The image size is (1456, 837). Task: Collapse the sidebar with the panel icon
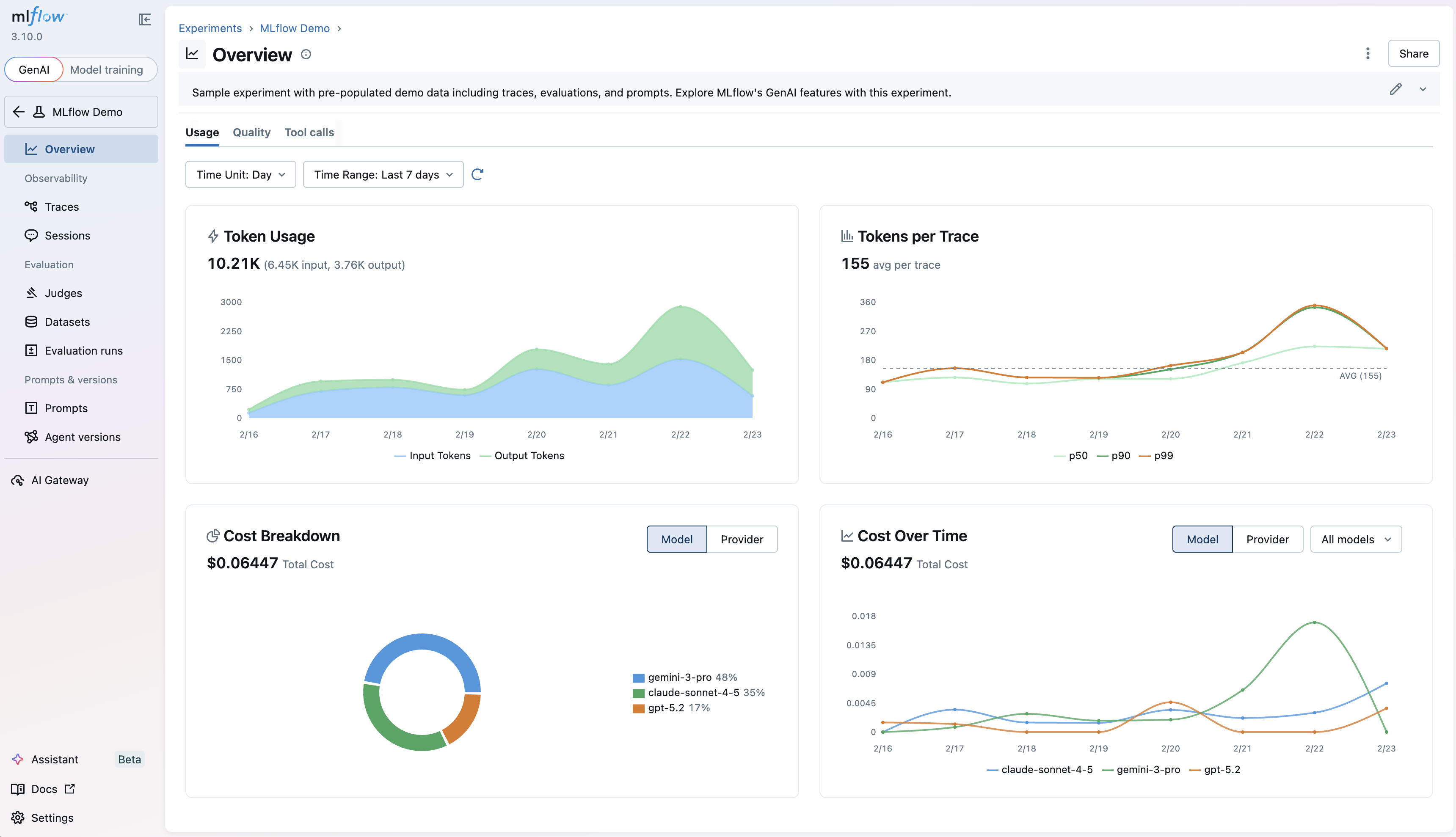tap(144, 19)
